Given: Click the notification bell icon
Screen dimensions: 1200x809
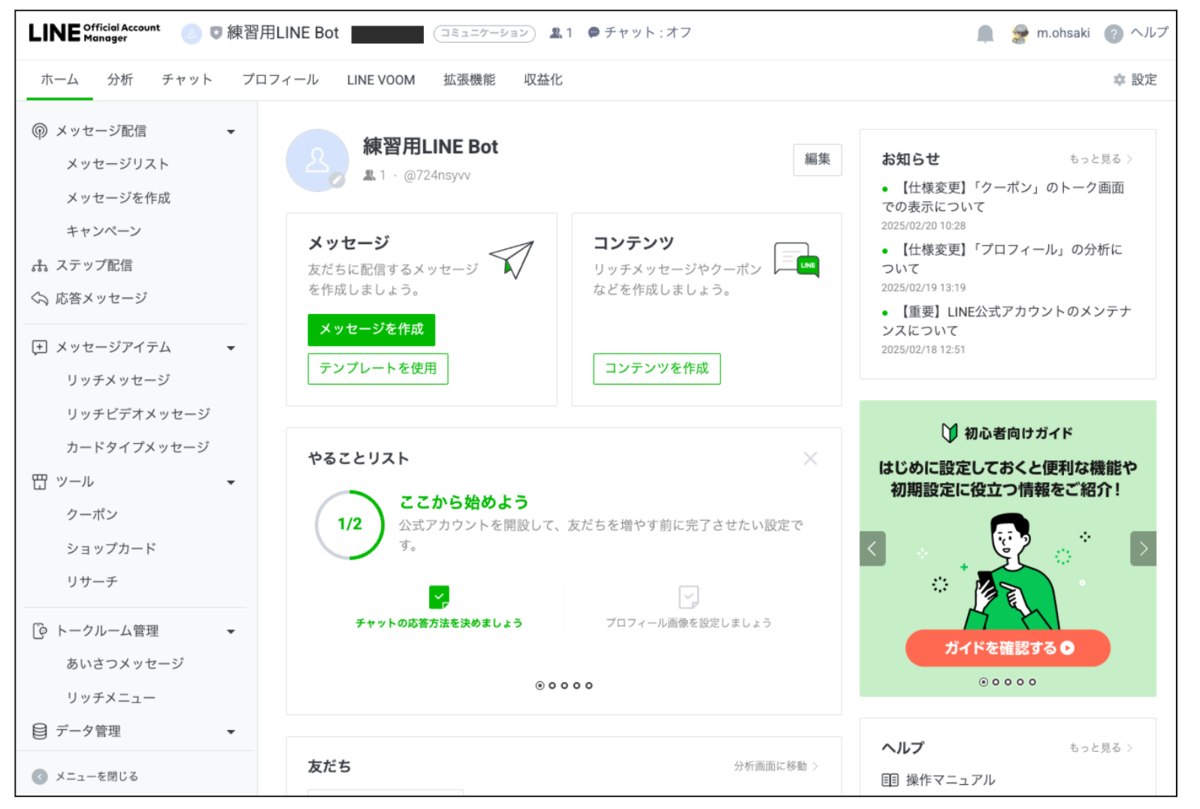Looking at the screenshot, I should (985, 33).
